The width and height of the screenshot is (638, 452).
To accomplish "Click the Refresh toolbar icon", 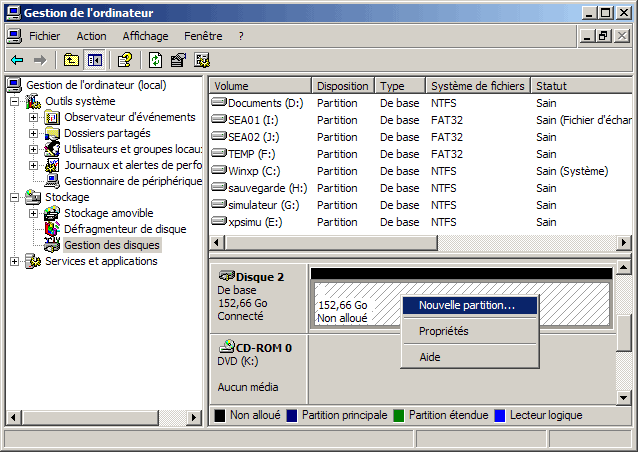I will pyautogui.click(x=156, y=60).
